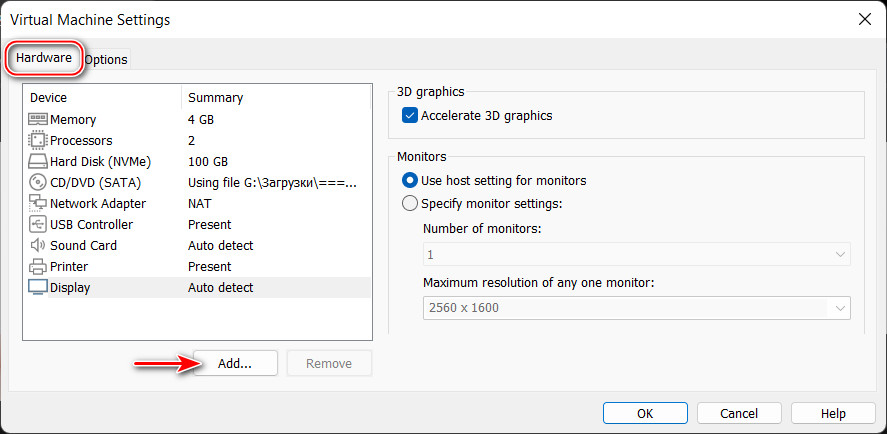
Task: Open the Number of monitors dropdown
Action: (636, 255)
